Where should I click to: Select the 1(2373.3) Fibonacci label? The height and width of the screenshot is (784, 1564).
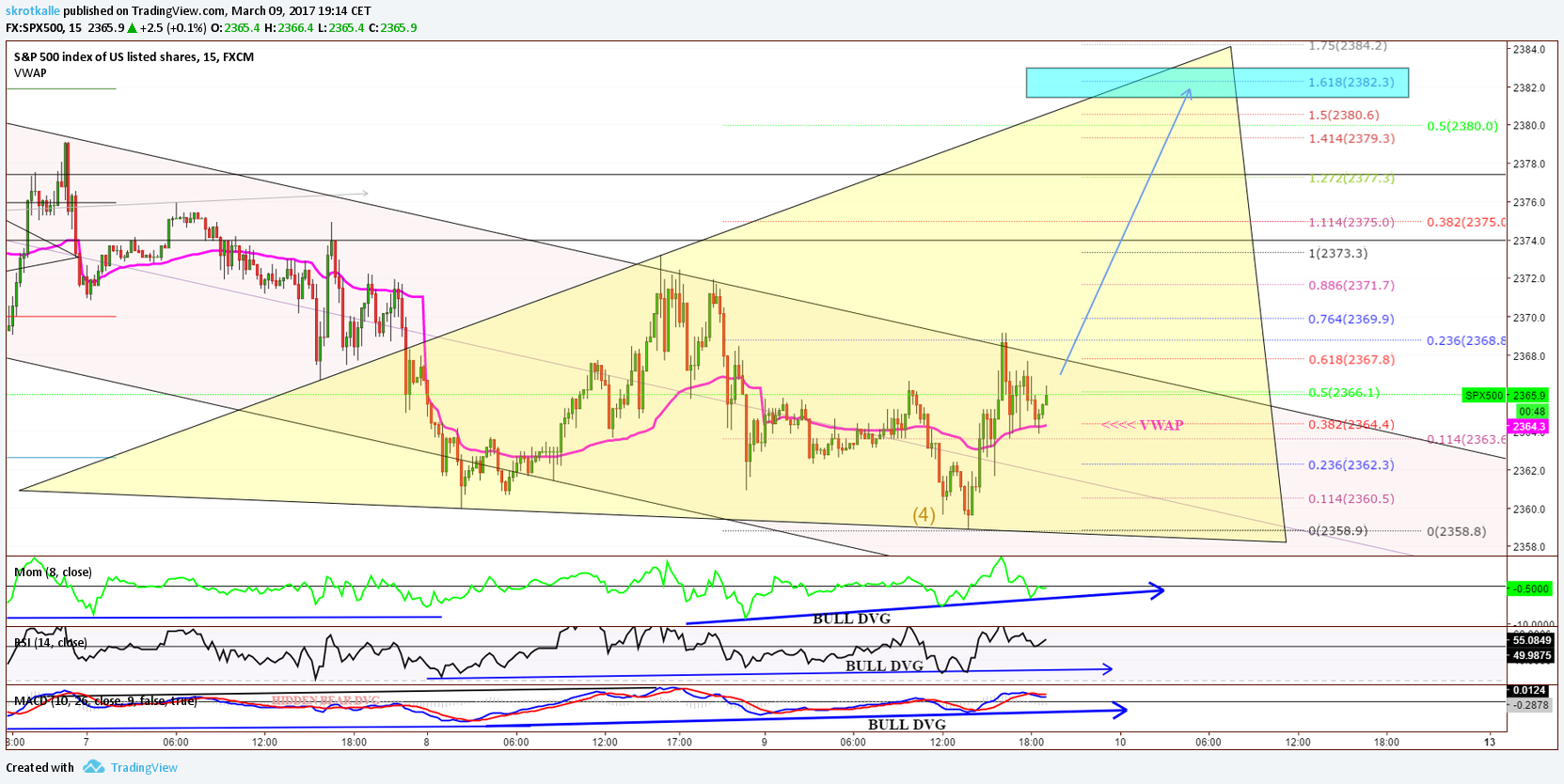[x=1338, y=253]
